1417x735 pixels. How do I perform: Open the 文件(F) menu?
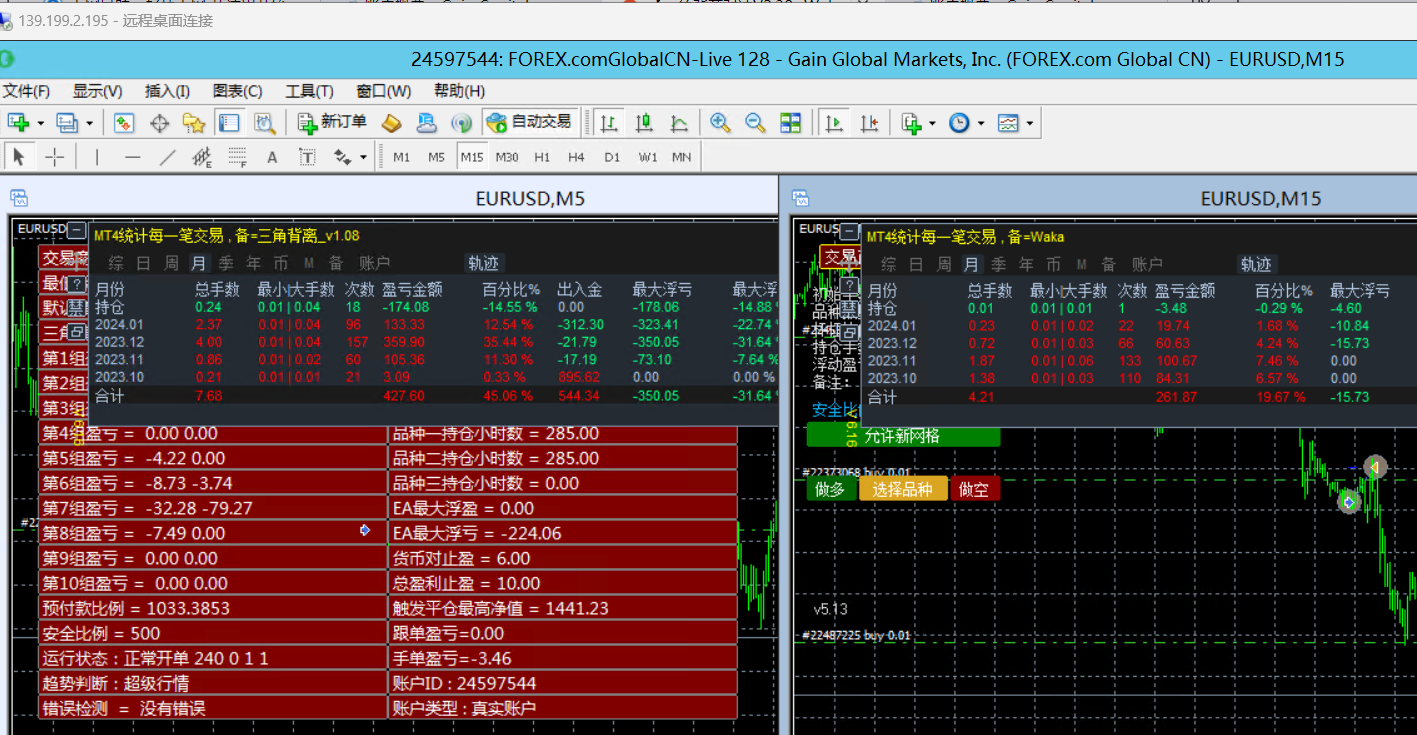[x=27, y=91]
